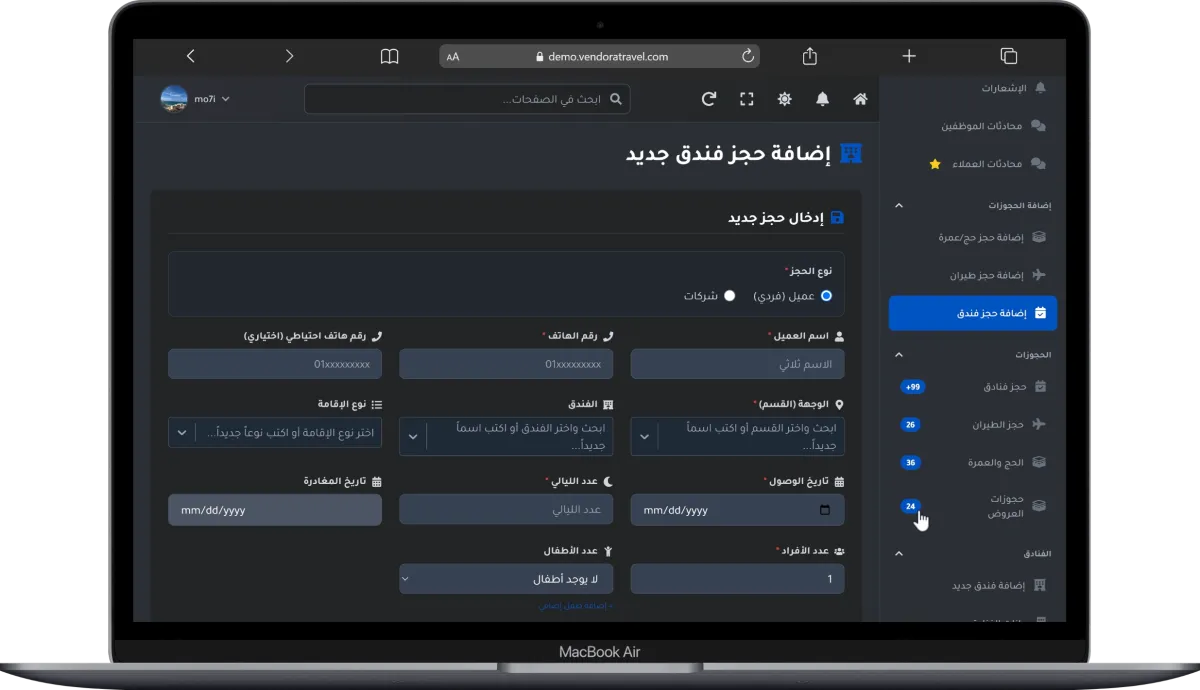Go forward in the browser
The width and height of the screenshot is (1200, 690).
tap(290, 56)
